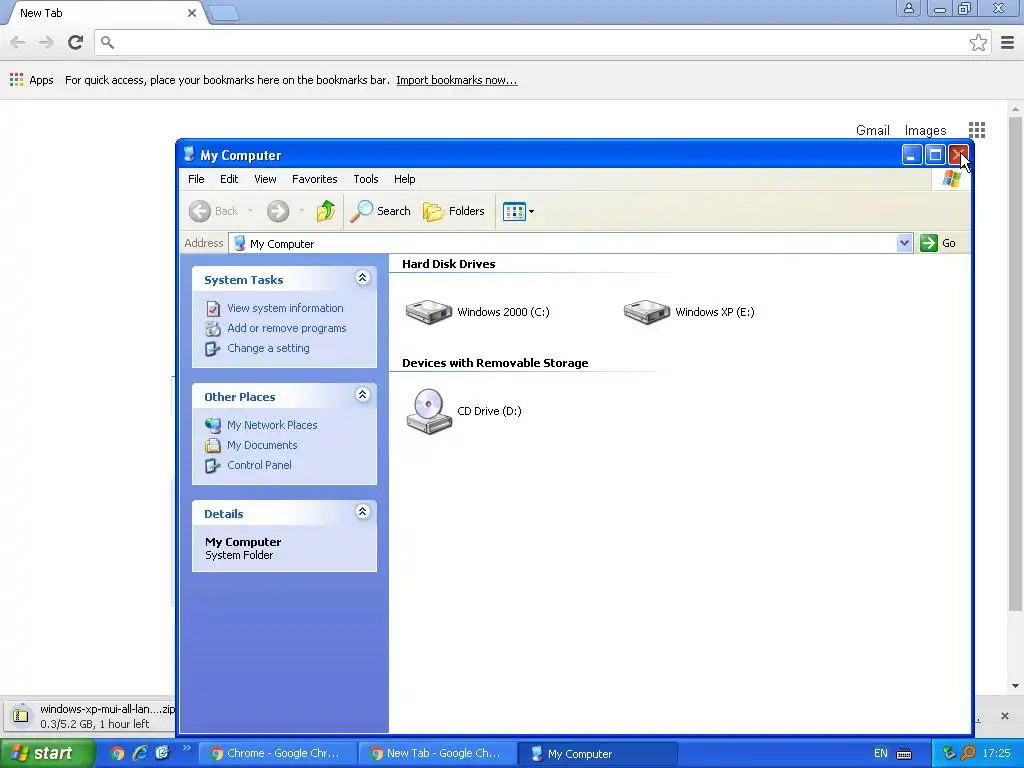Open Google apps grid icon
Screen dimensions: 1024x768
pyautogui.click(x=976, y=130)
